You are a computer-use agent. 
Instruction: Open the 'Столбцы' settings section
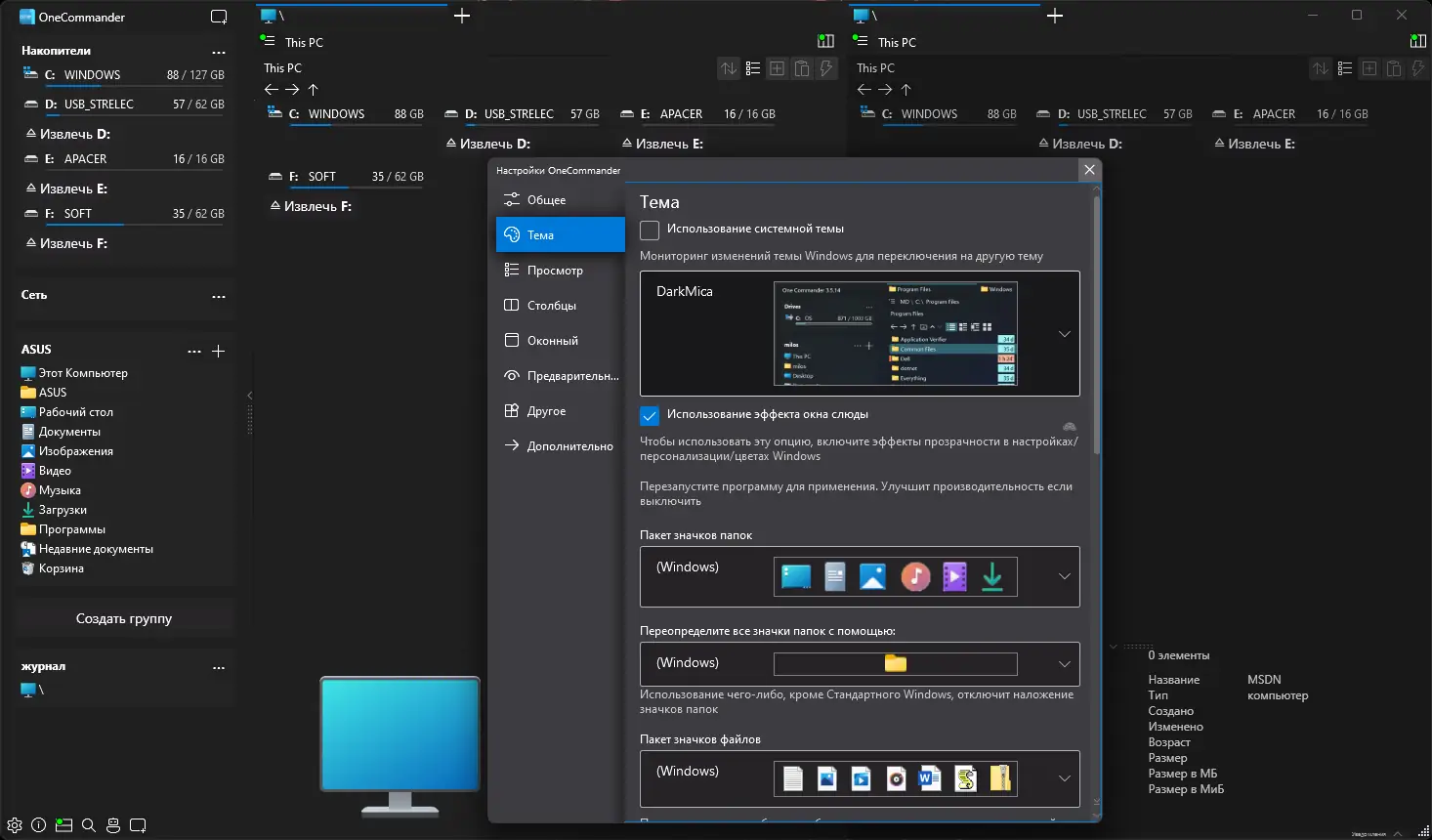click(x=551, y=306)
